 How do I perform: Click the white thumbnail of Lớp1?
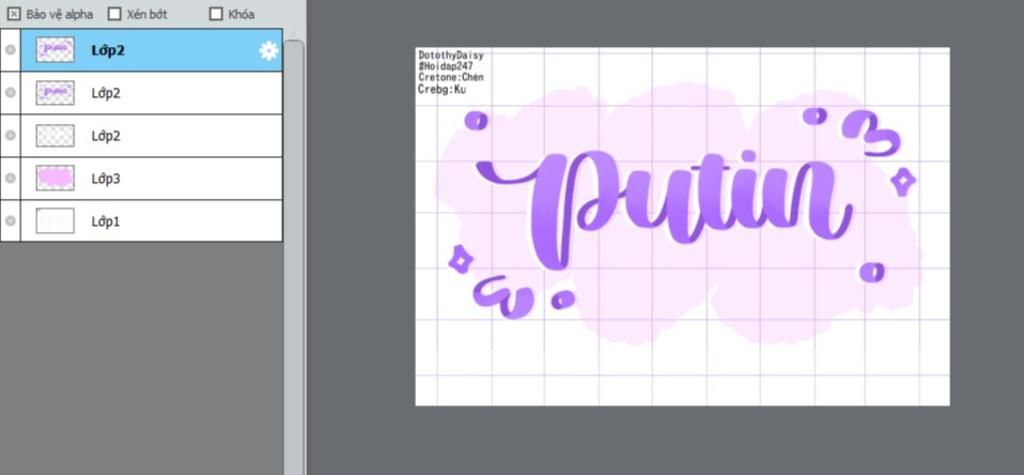click(56, 221)
